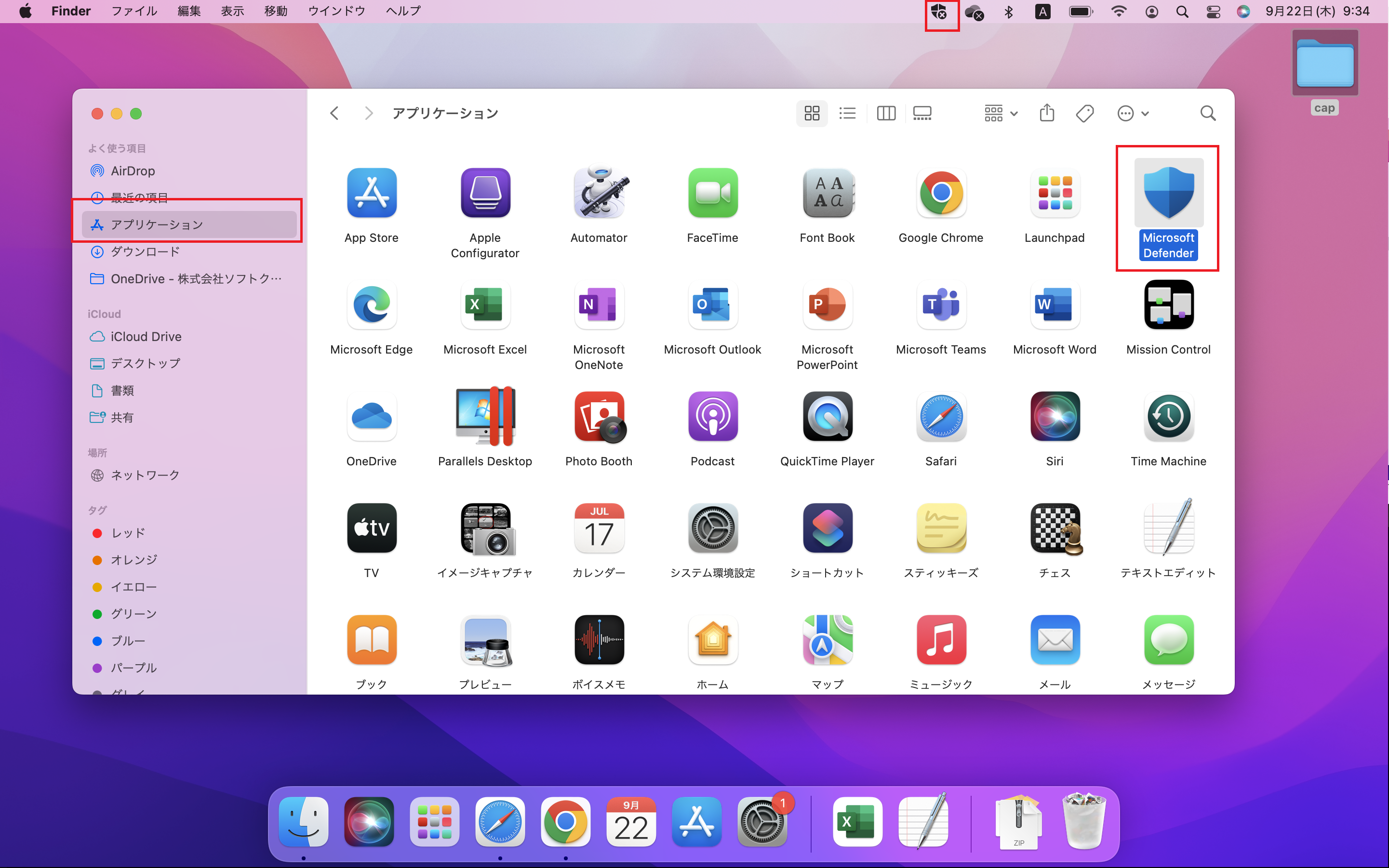Open the 移動 menu
This screenshot has width=1389, height=868.
(x=276, y=11)
